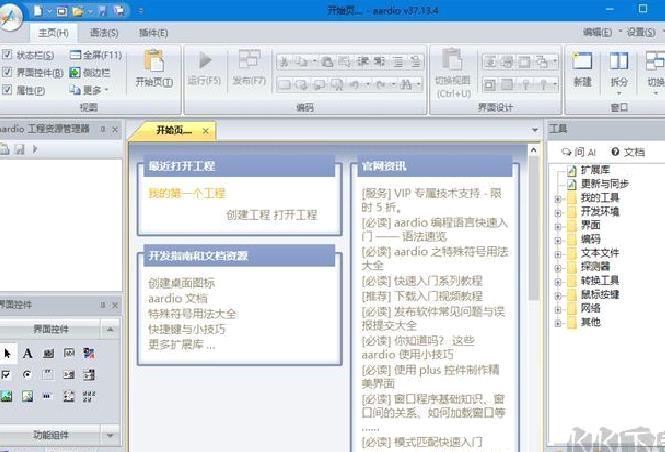Click the 问 AI button in 工具 panel

579,152
